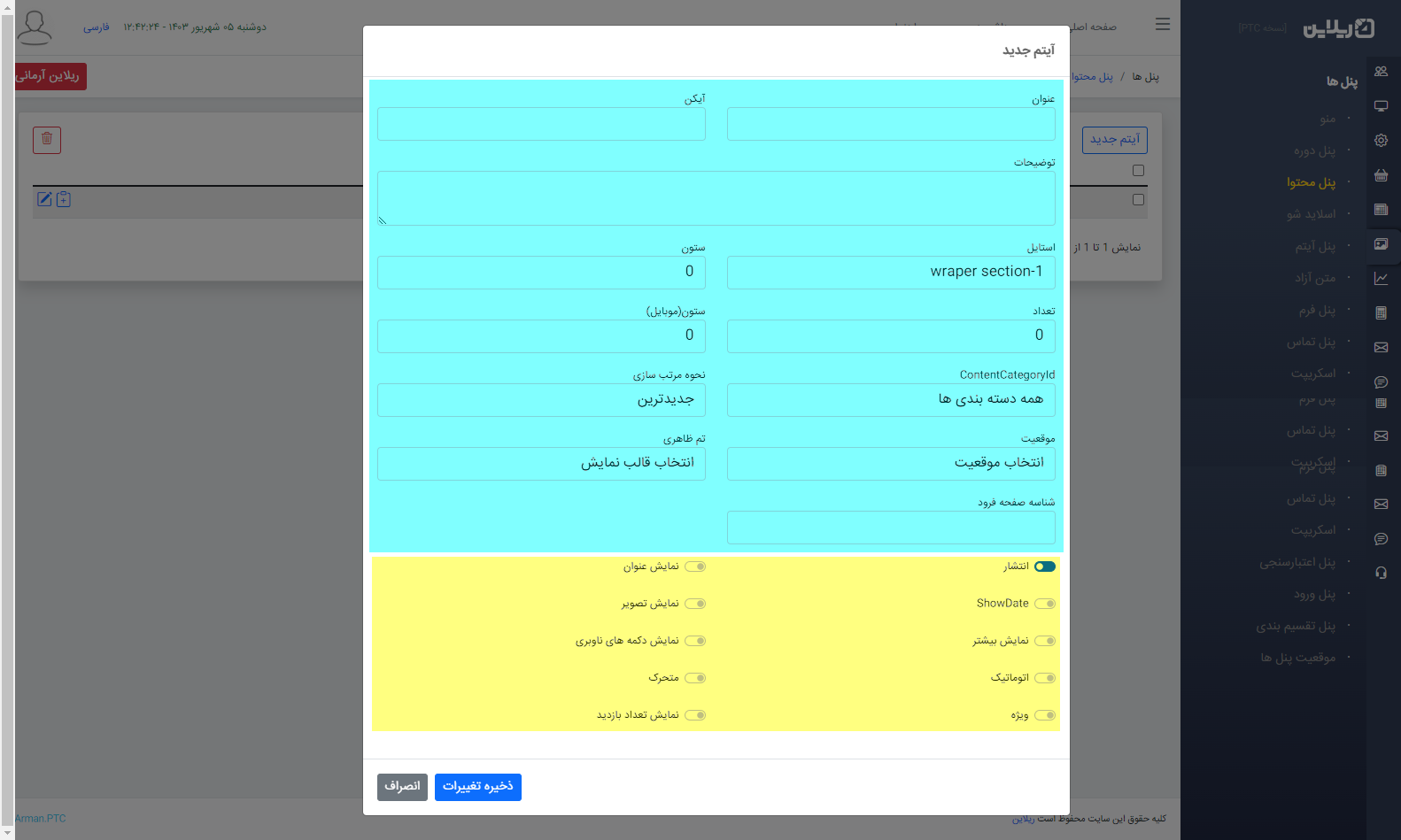Viewport: 1401px width, 840px height.
Task: Click the شناسه صفحه فرود input field
Action: coord(891,528)
